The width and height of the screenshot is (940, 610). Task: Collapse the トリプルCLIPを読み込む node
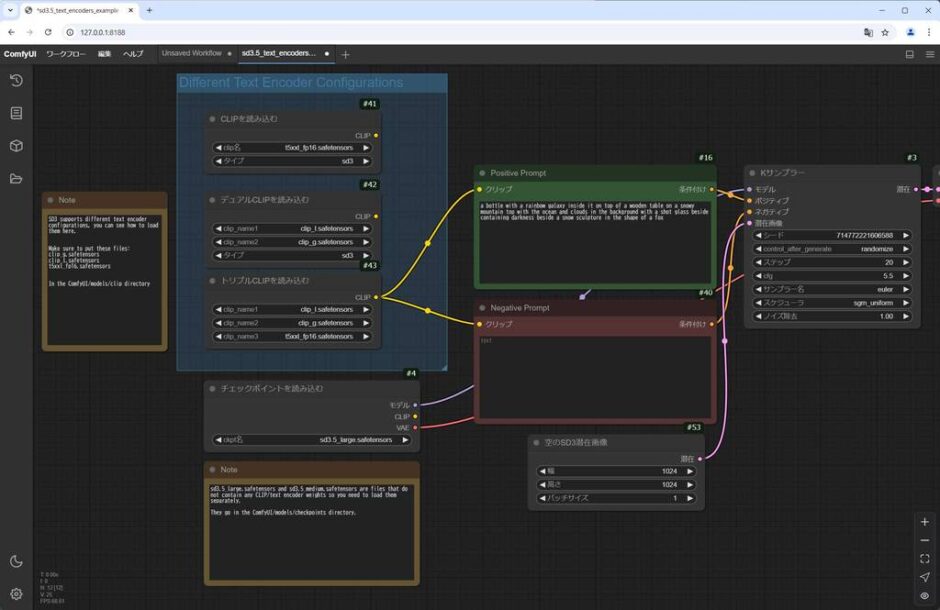(x=212, y=281)
